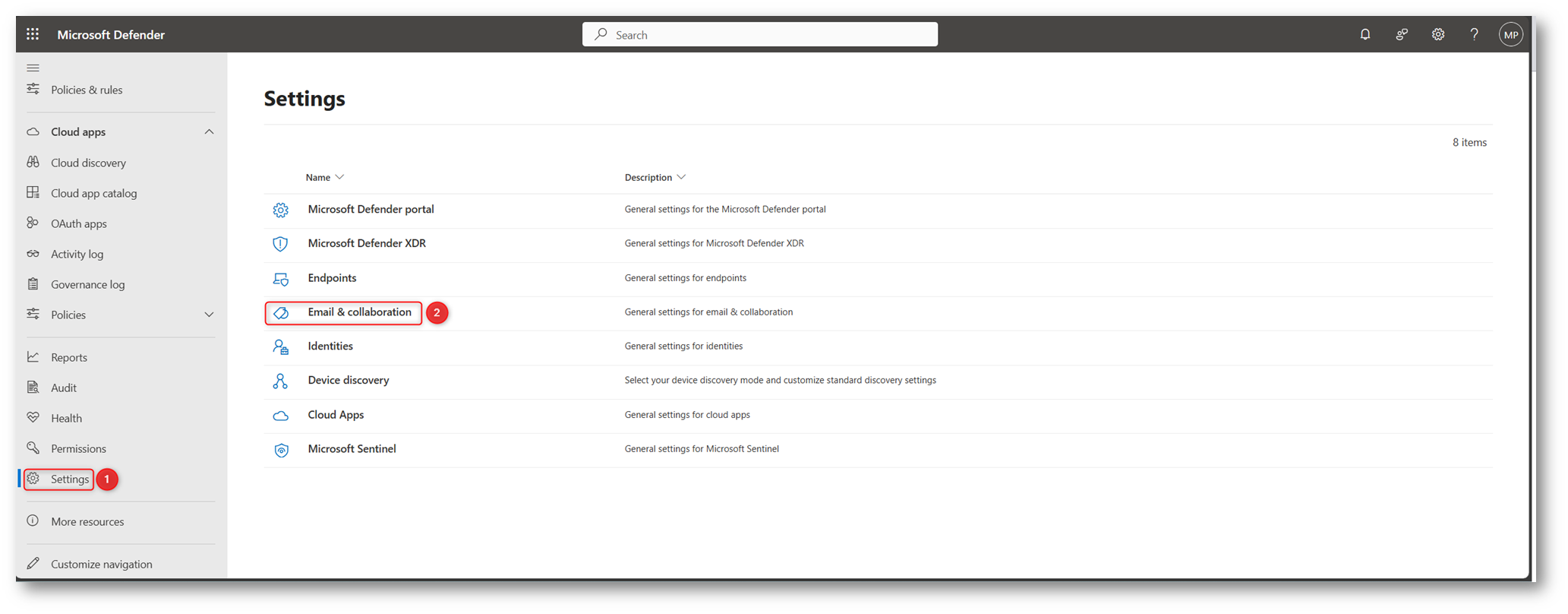Open the Description column sort dropdown
Viewport: 1568px width, 614px height.
681,177
